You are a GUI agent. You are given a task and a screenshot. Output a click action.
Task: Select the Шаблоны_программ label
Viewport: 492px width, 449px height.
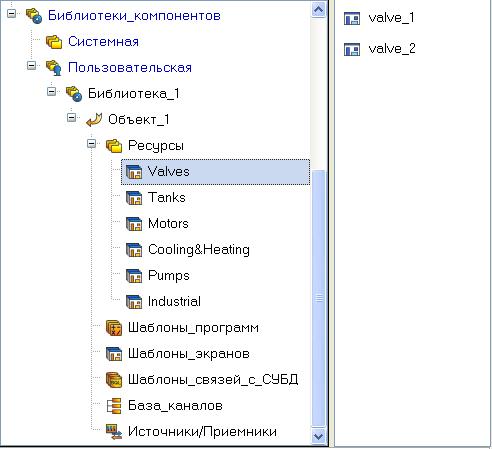click(193, 328)
